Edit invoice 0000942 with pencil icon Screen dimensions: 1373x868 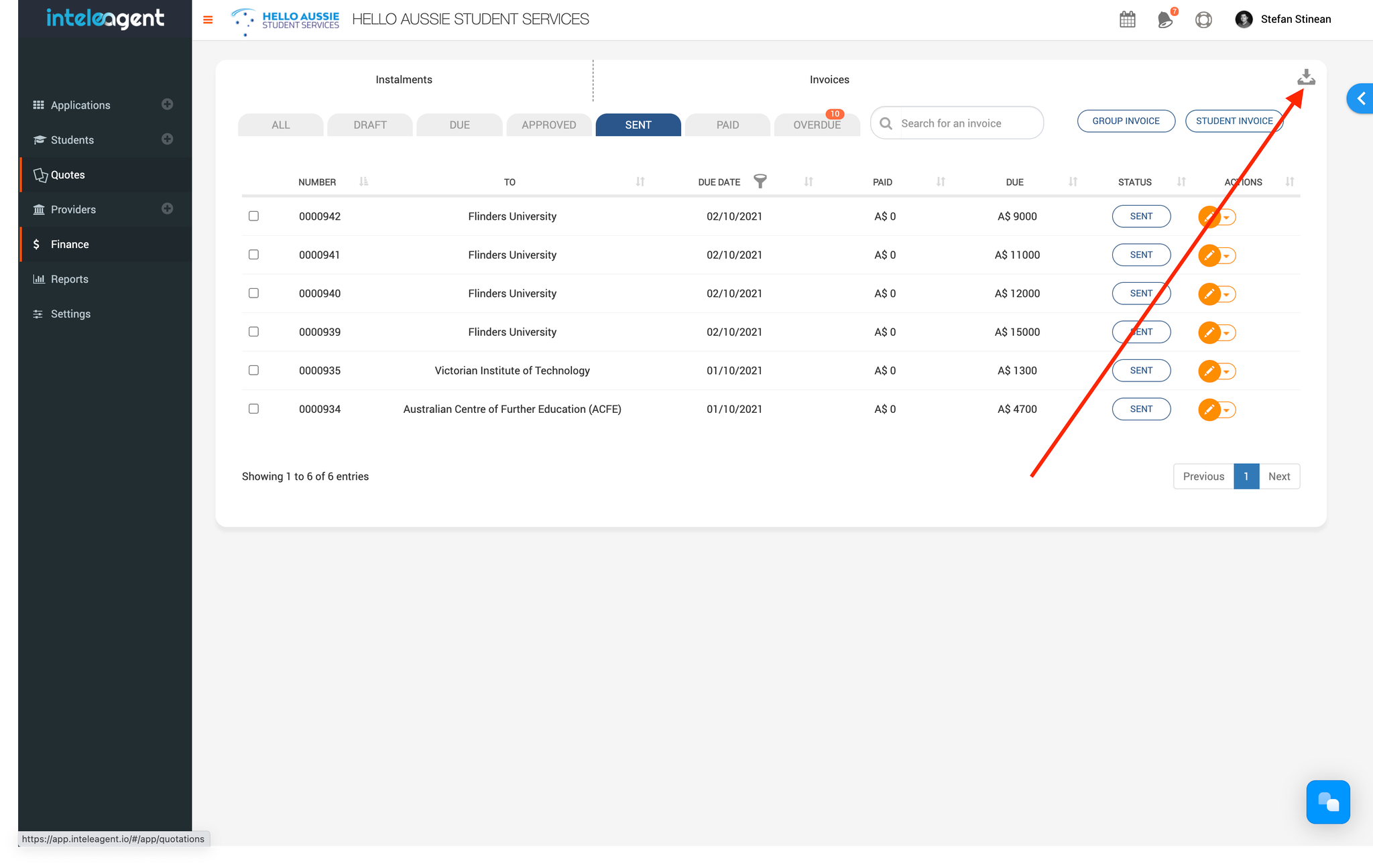1209,217
